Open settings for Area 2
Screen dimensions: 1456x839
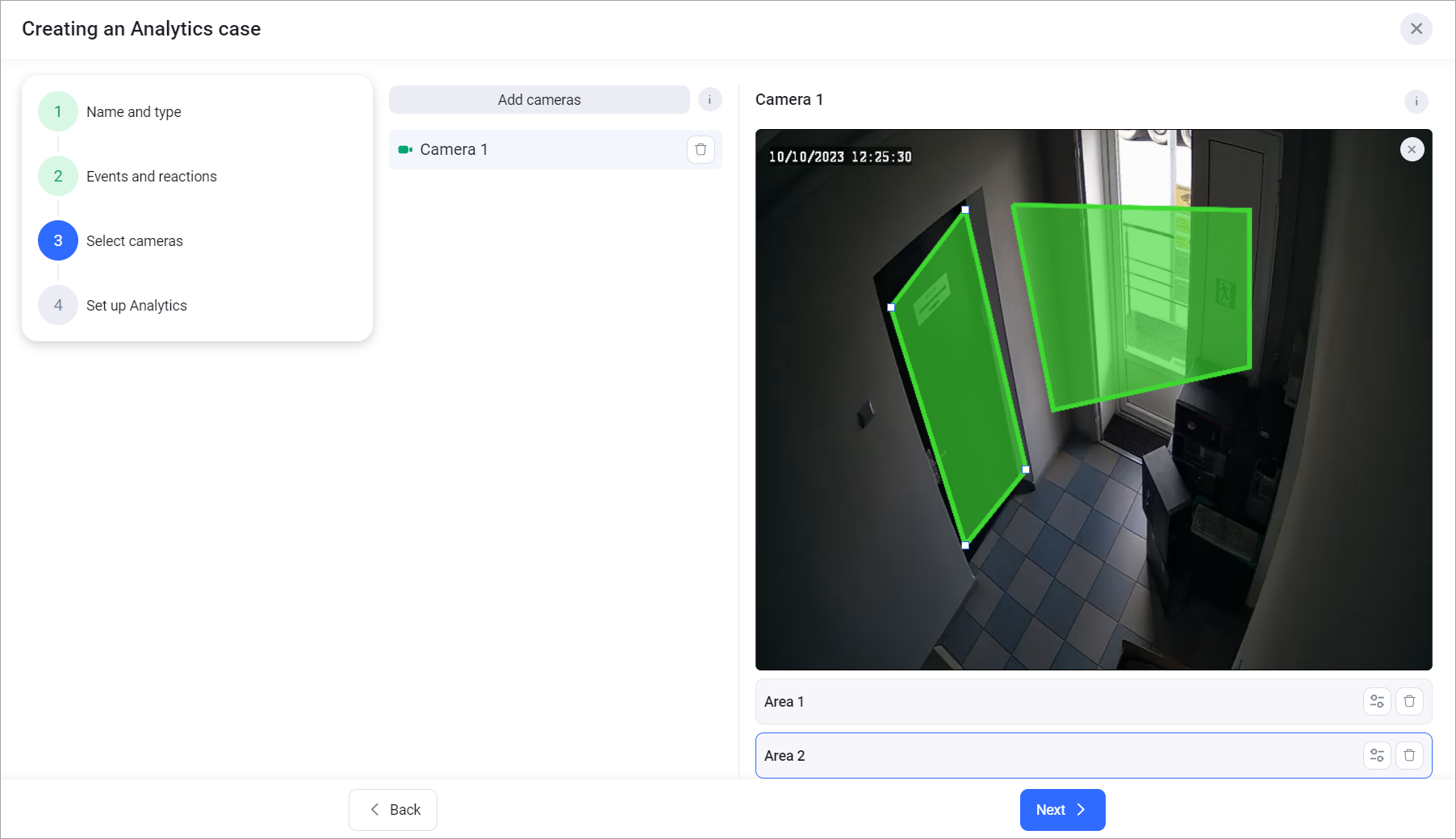point(1377,756)
